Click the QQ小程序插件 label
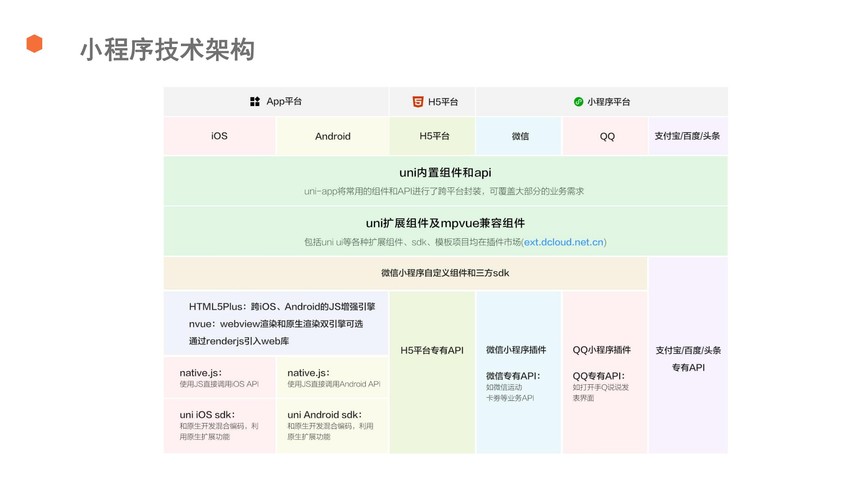 point(602,350)
